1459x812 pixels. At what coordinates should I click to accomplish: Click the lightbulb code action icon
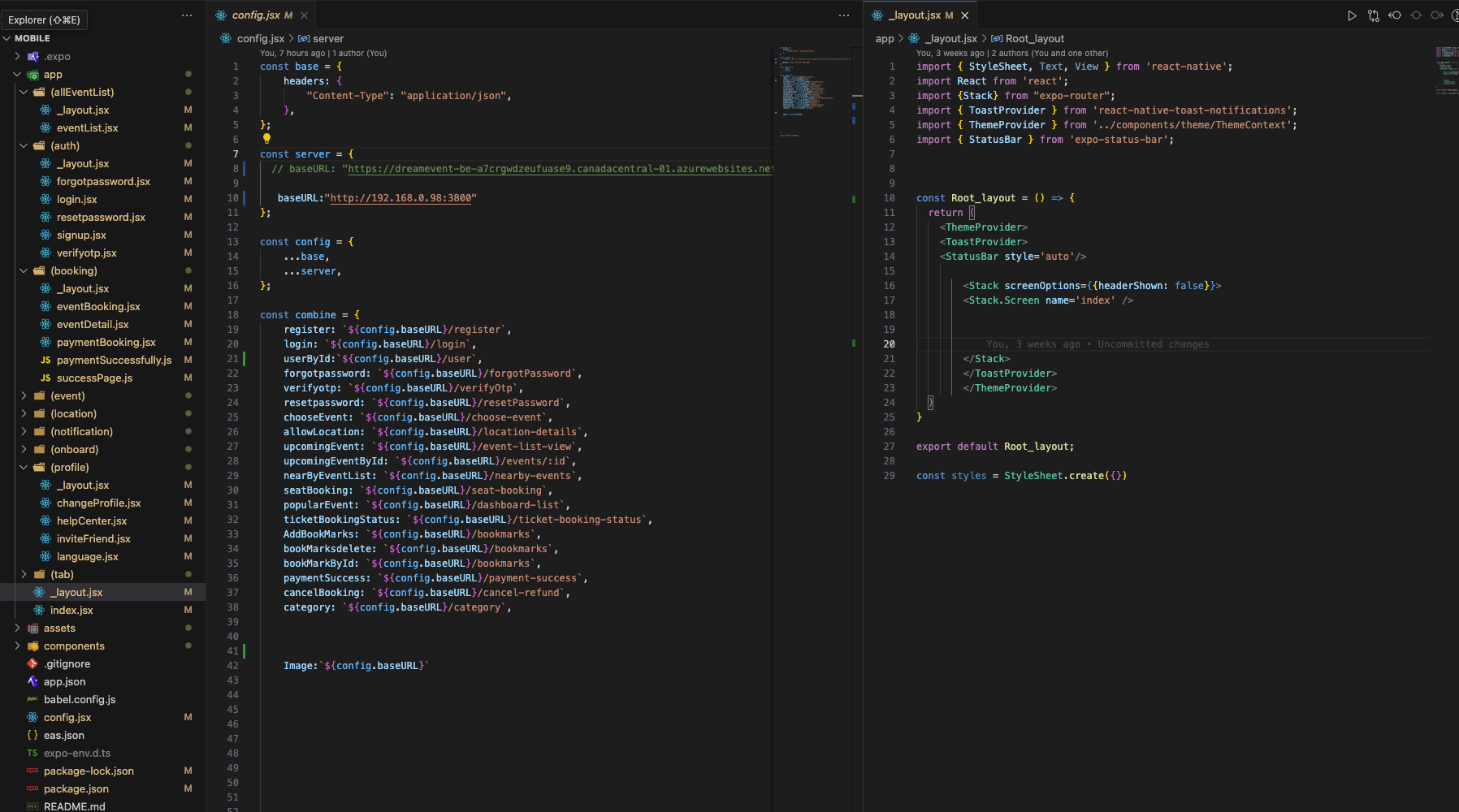[266, 139]
